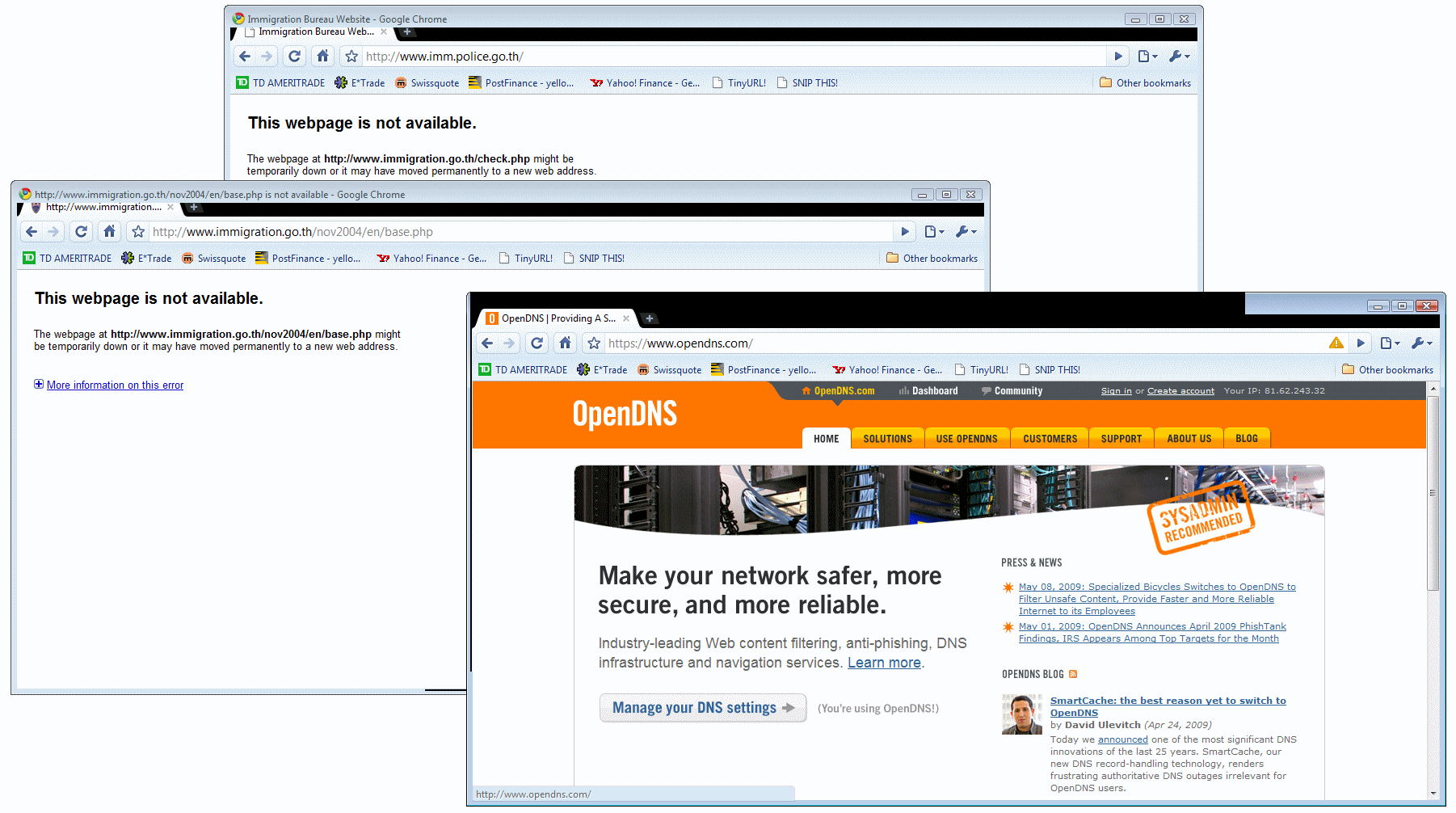This screenshot has height=813, width=1456.
Task: Click the home icon in OpenDNS window
Action: [566, 343]
